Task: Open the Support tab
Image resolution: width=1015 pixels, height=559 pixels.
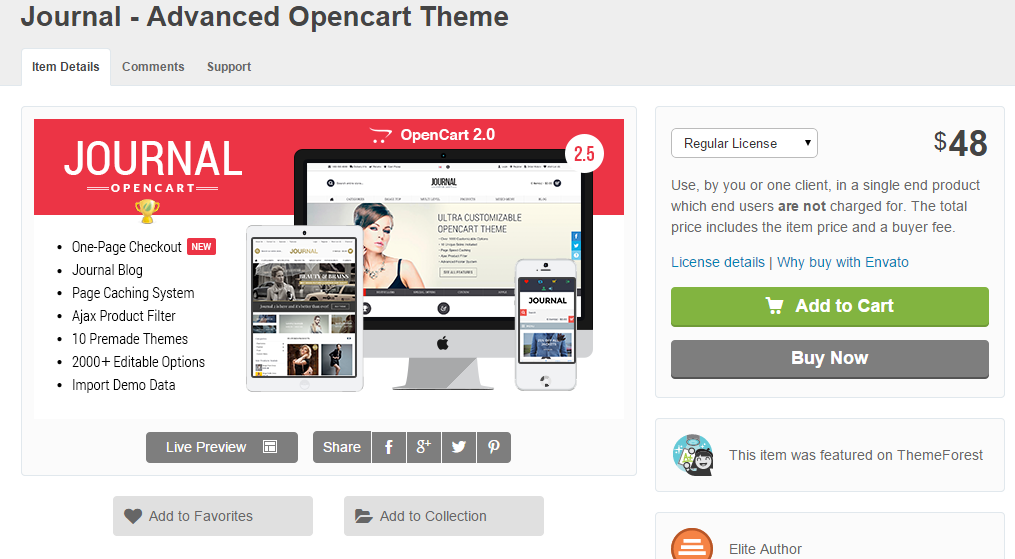Action: tap(229, 67)
